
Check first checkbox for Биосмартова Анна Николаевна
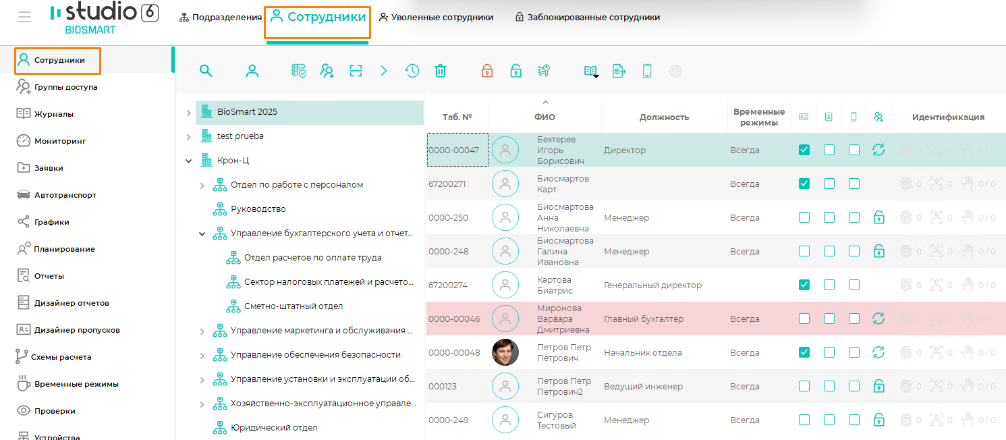click(x=804, y=217)
